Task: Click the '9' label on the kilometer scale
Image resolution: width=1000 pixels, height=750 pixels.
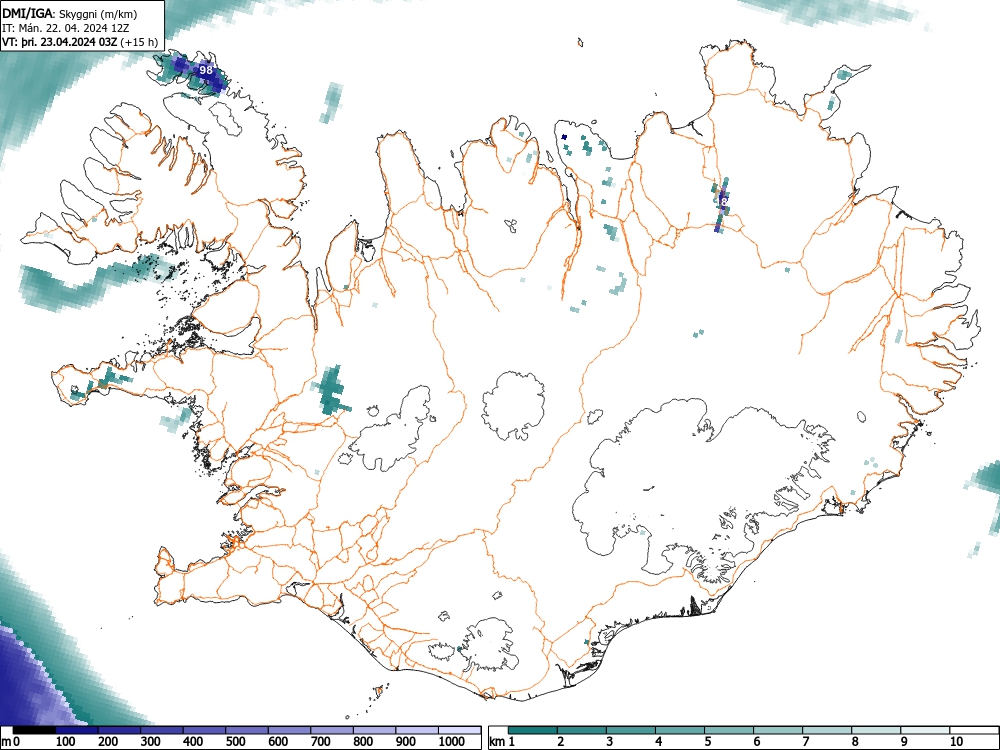Action: click(x=904, y=742)
